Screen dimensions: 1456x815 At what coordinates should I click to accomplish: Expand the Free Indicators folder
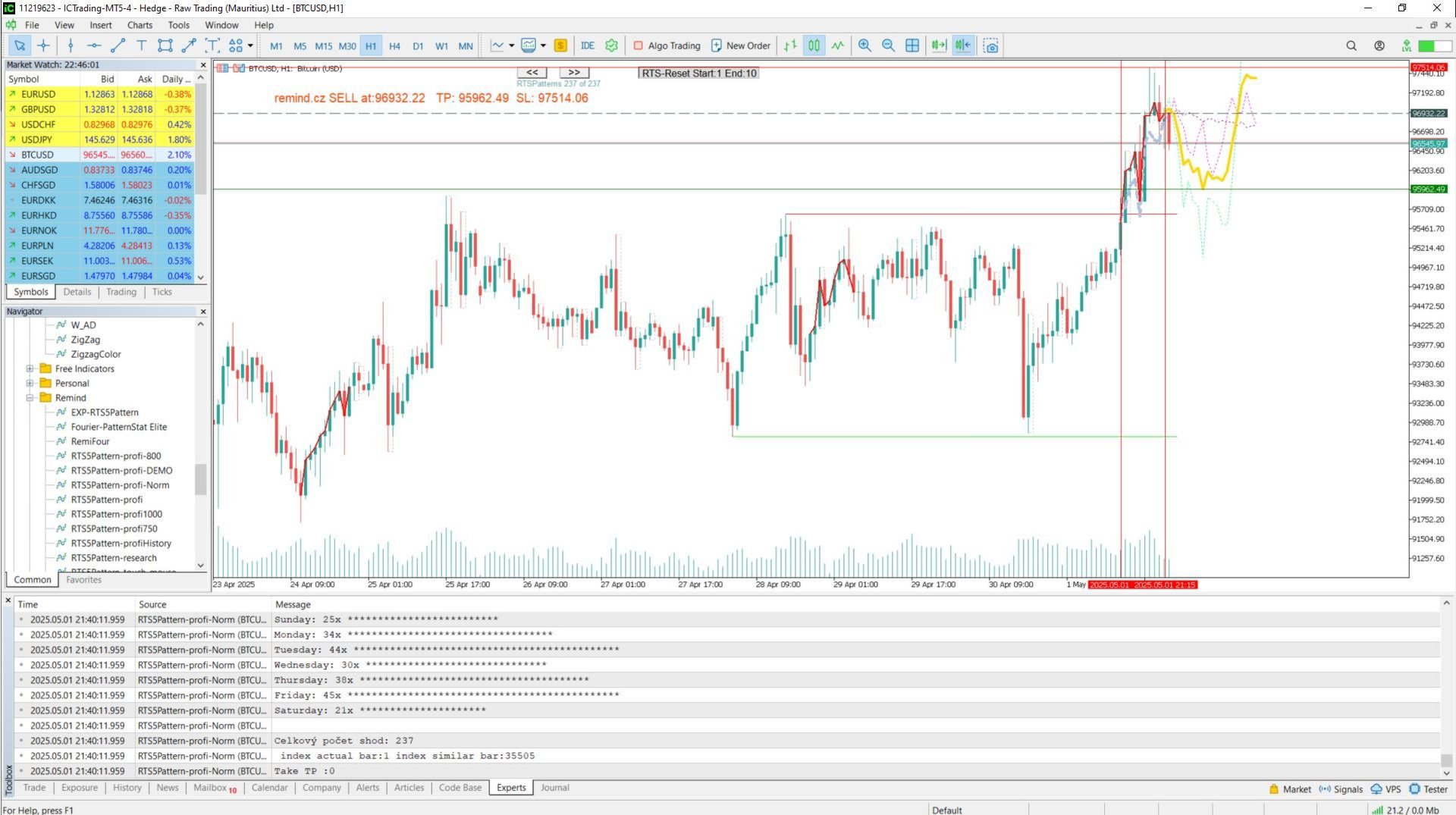coord(30,369)
